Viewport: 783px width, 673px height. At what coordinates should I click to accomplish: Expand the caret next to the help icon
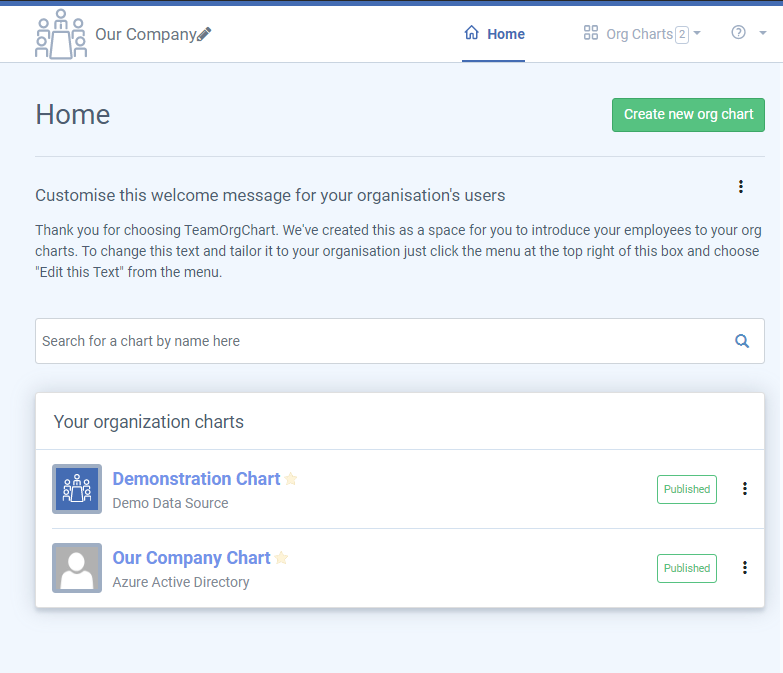[763, 33]
